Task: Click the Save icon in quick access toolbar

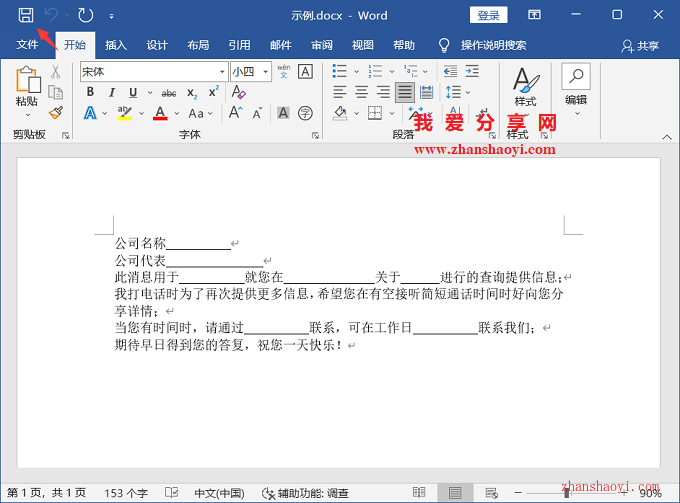Action: [26, 15]
